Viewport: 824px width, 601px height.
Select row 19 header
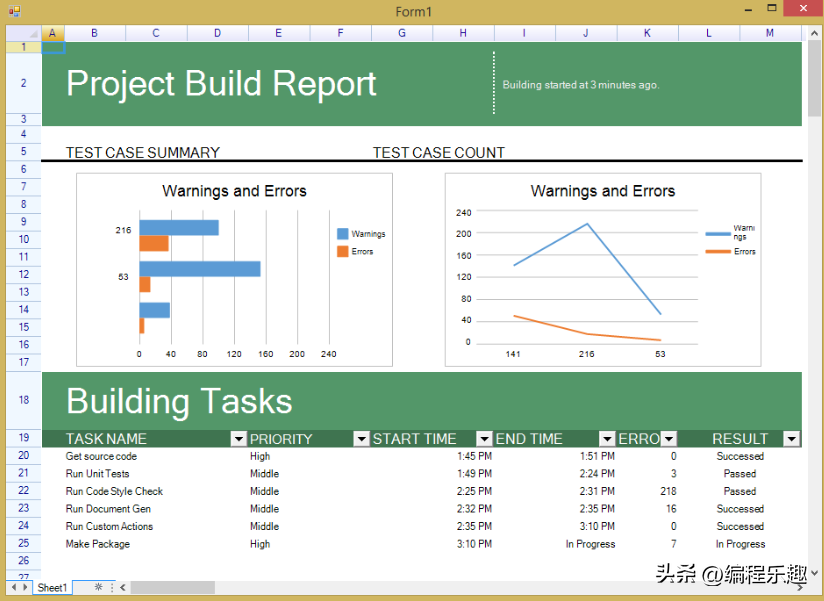click(x=24, y=438)
